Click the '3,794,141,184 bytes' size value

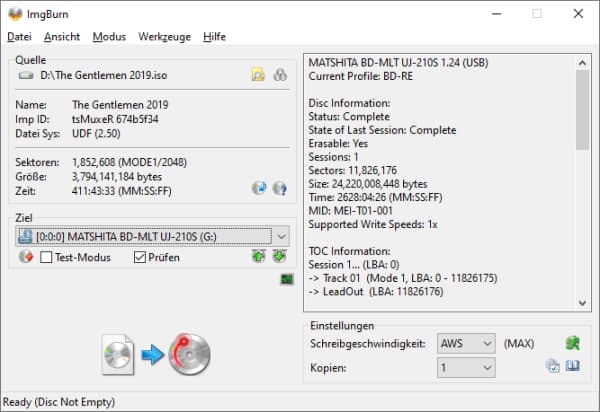click(117, 177)
